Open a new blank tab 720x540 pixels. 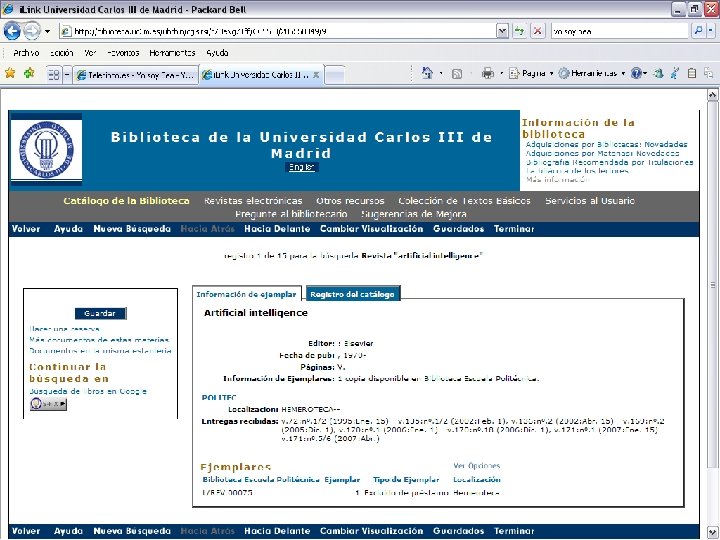pyautogui.click(x=335, y=75)
